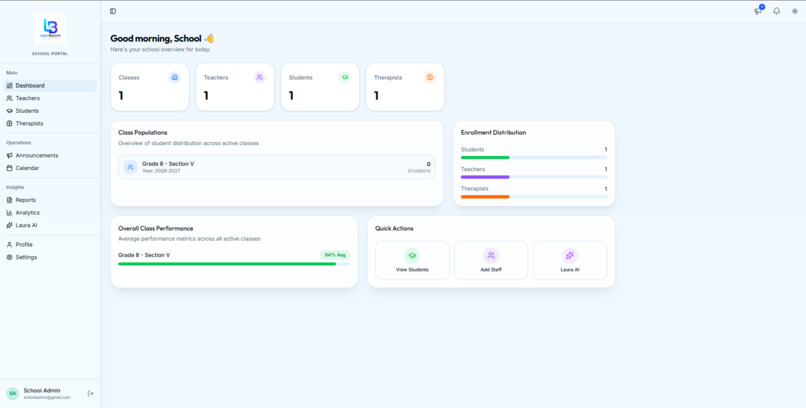Viewport: 806px width, 408px height.
Task: Click the View Students quick action
Action: (x=412, y=261)
